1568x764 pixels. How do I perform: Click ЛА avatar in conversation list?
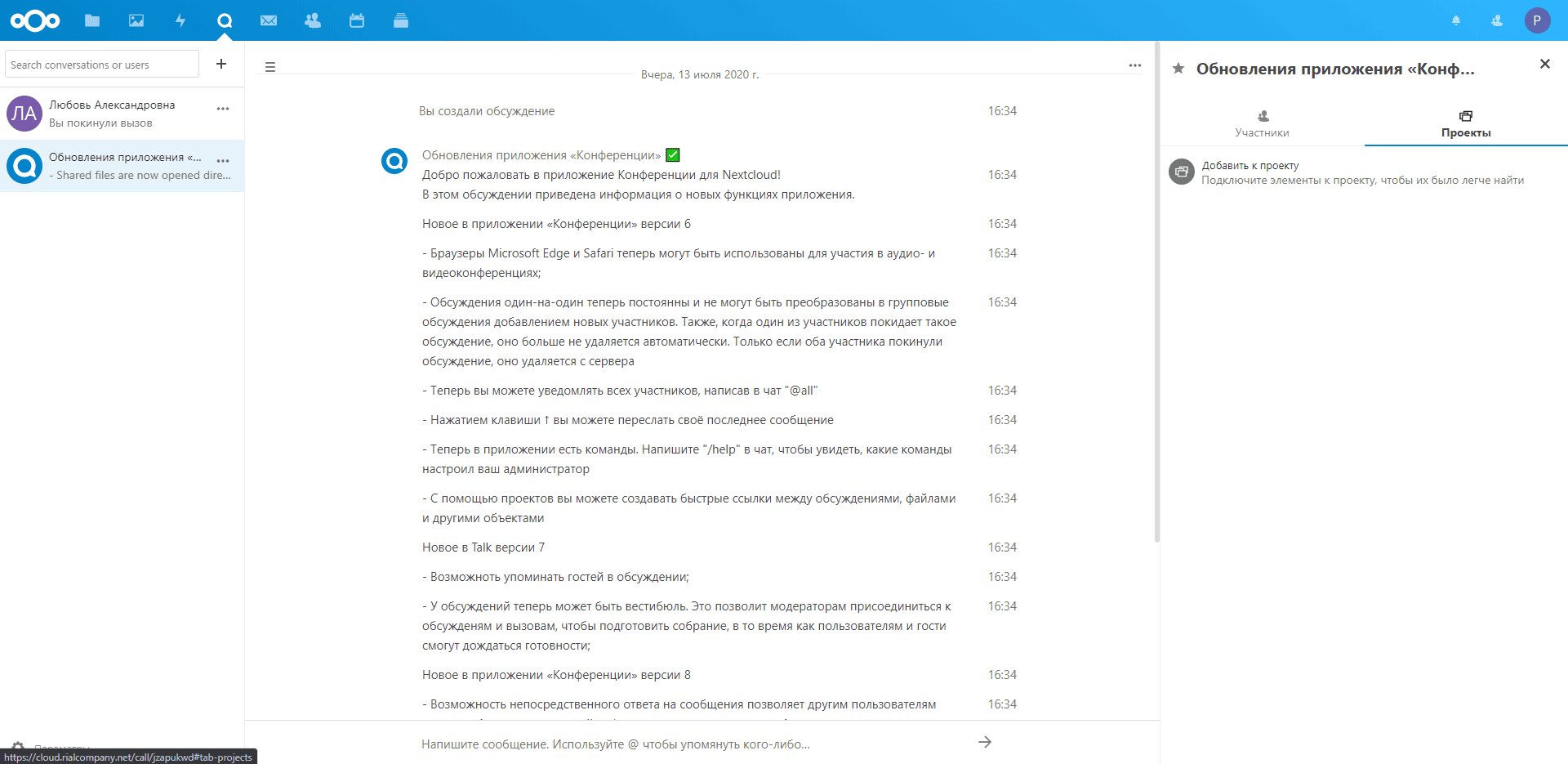point(24,114)
